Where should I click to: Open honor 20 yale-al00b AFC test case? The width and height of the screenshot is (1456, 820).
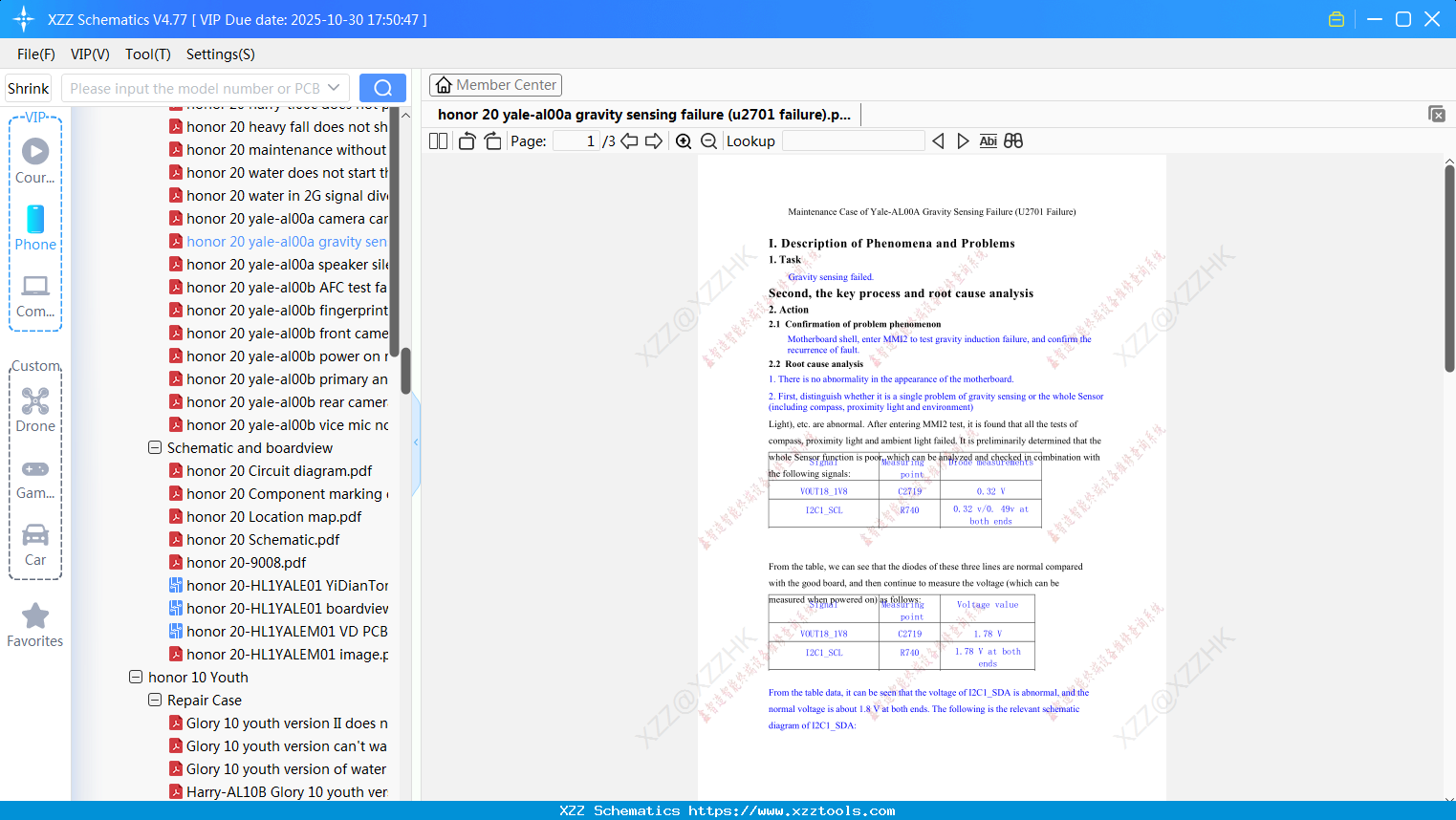pos(287,287)
